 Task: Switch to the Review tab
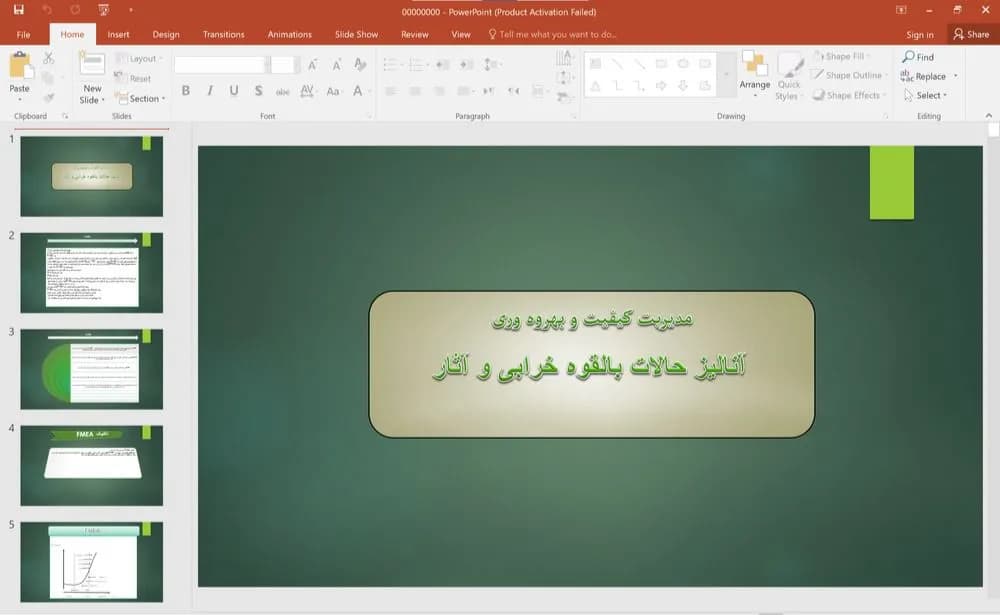tap(415, 34)
